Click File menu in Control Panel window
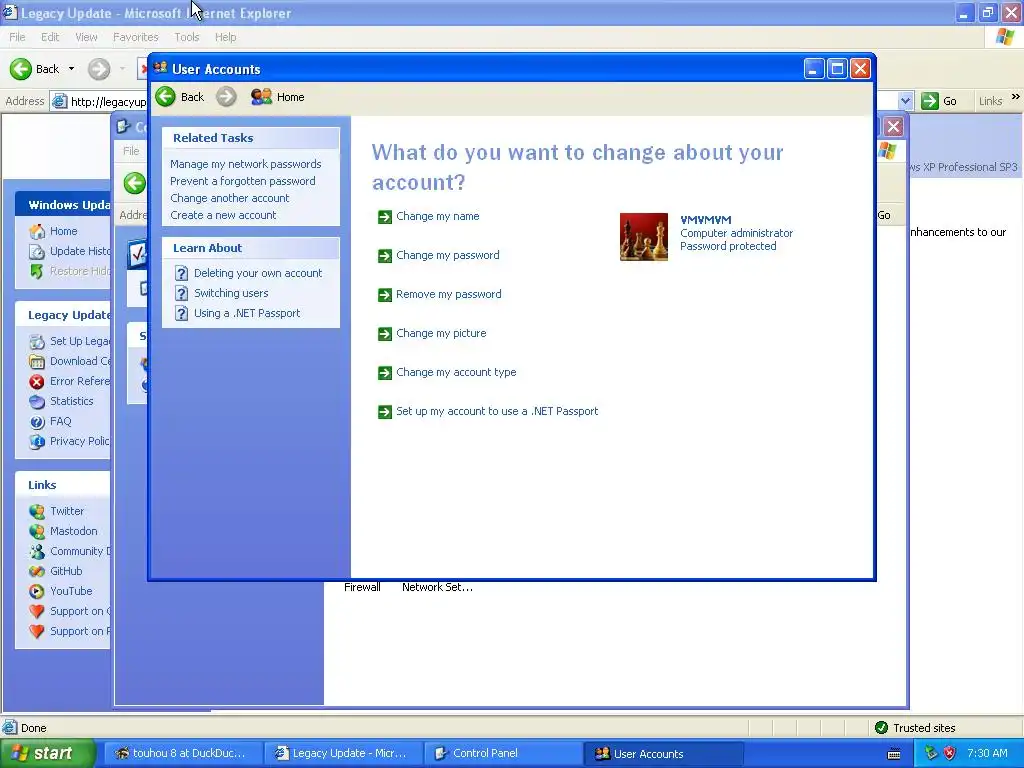Screen dimensions: 1024x768 131,151
